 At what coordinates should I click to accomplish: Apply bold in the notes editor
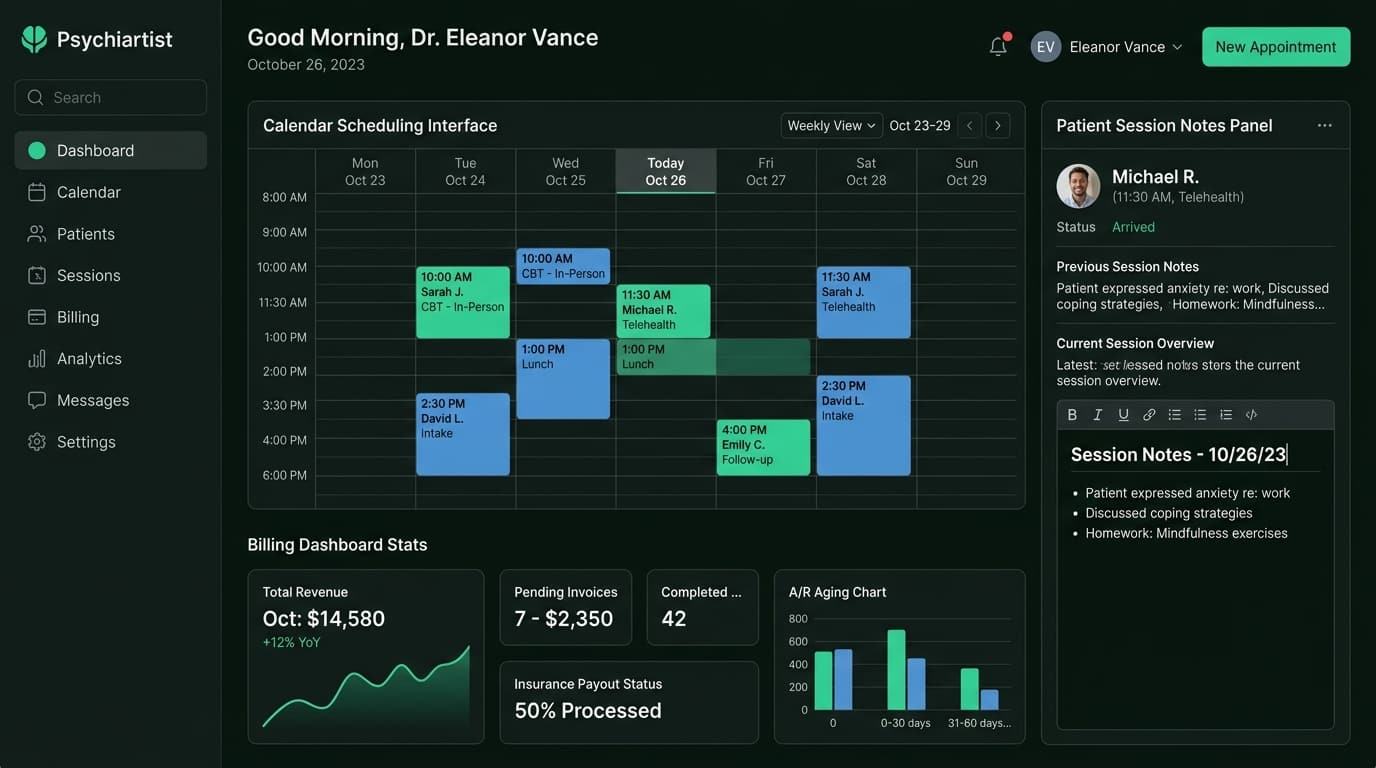[1072, 415]
